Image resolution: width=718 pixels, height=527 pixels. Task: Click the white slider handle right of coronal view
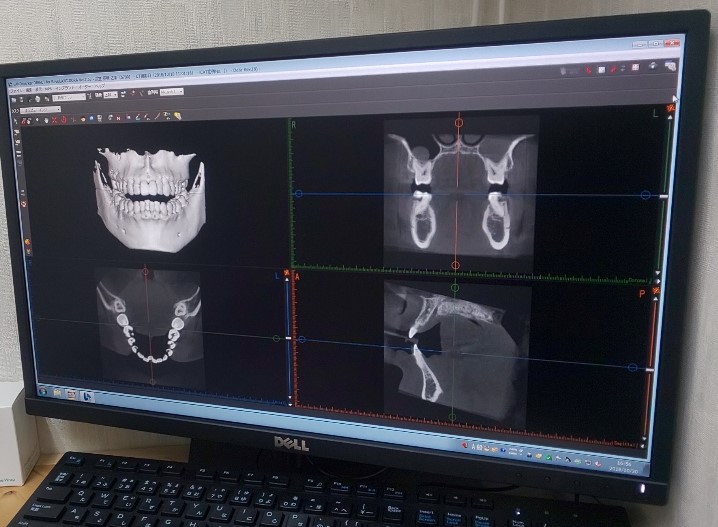click(663, 197)
